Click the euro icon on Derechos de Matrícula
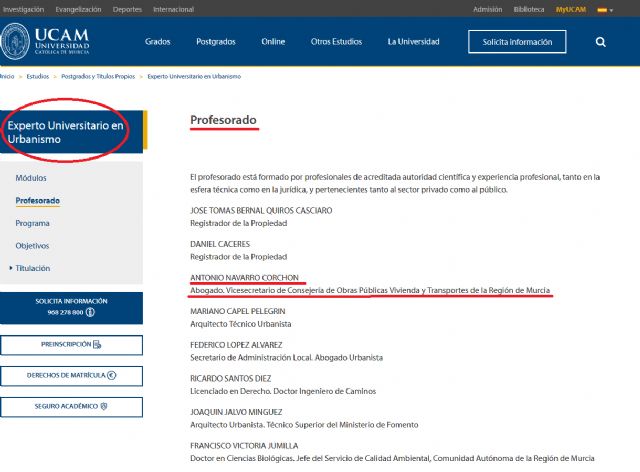 point(111,375)
